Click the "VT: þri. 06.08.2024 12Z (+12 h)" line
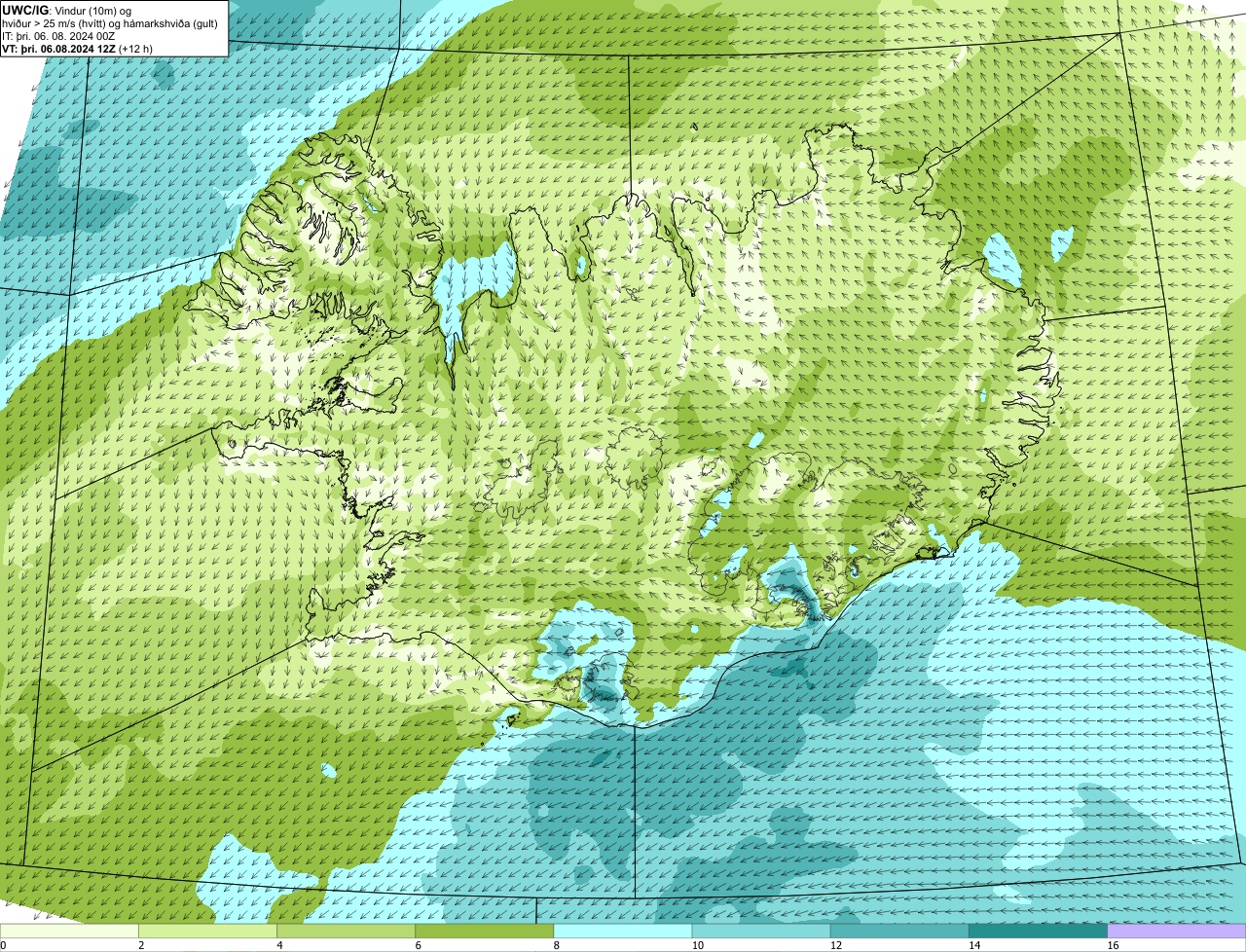Image resolution: width=1246 pixels, height=952 pixels. pyautogui.click(x=77, y=48)
